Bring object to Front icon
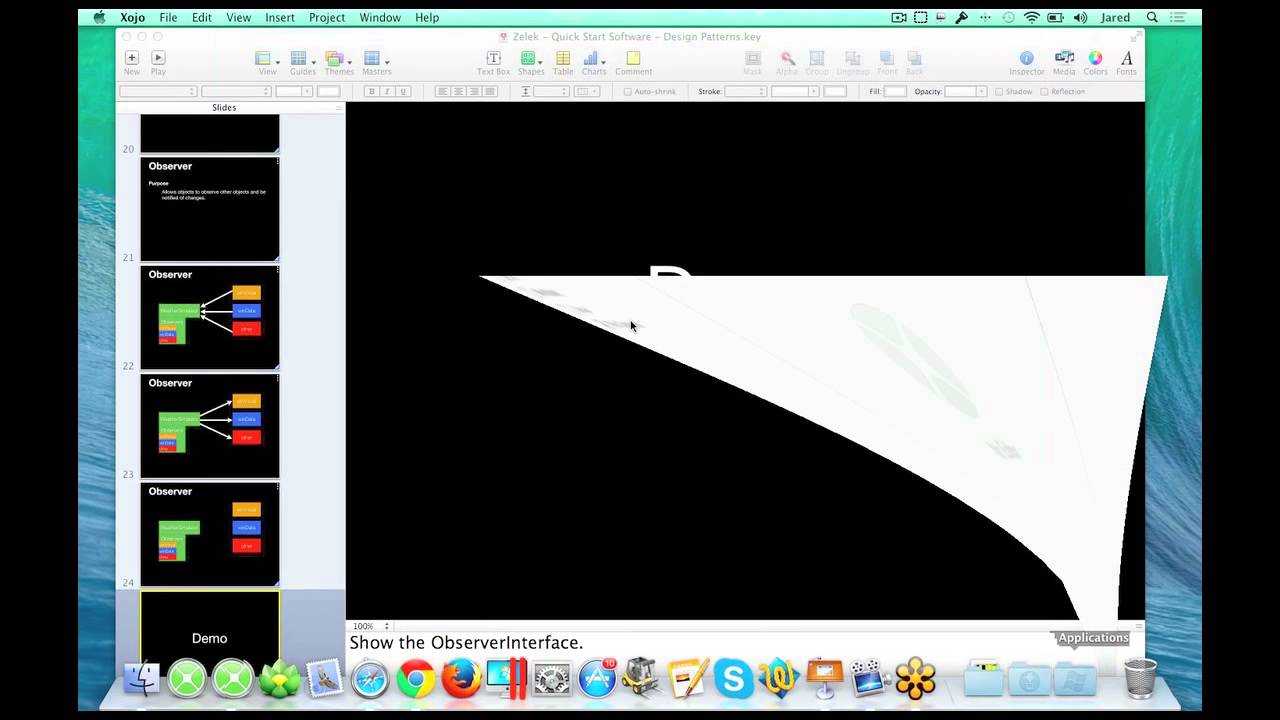The width and height of the screenshot is (1280, 720). pyautogui.click(x=887, y=58)
